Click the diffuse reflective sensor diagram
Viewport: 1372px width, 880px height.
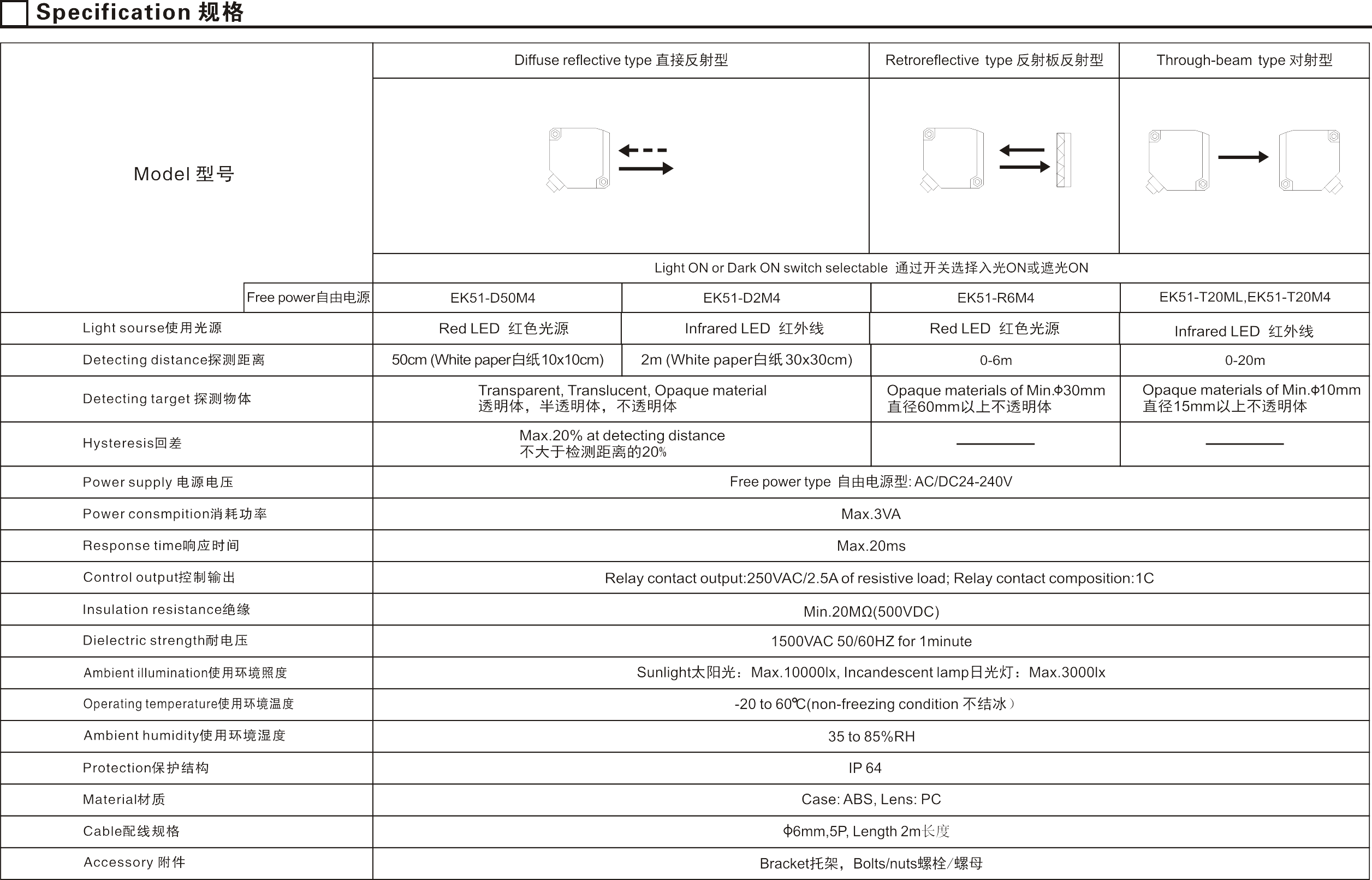pos(610,160)
